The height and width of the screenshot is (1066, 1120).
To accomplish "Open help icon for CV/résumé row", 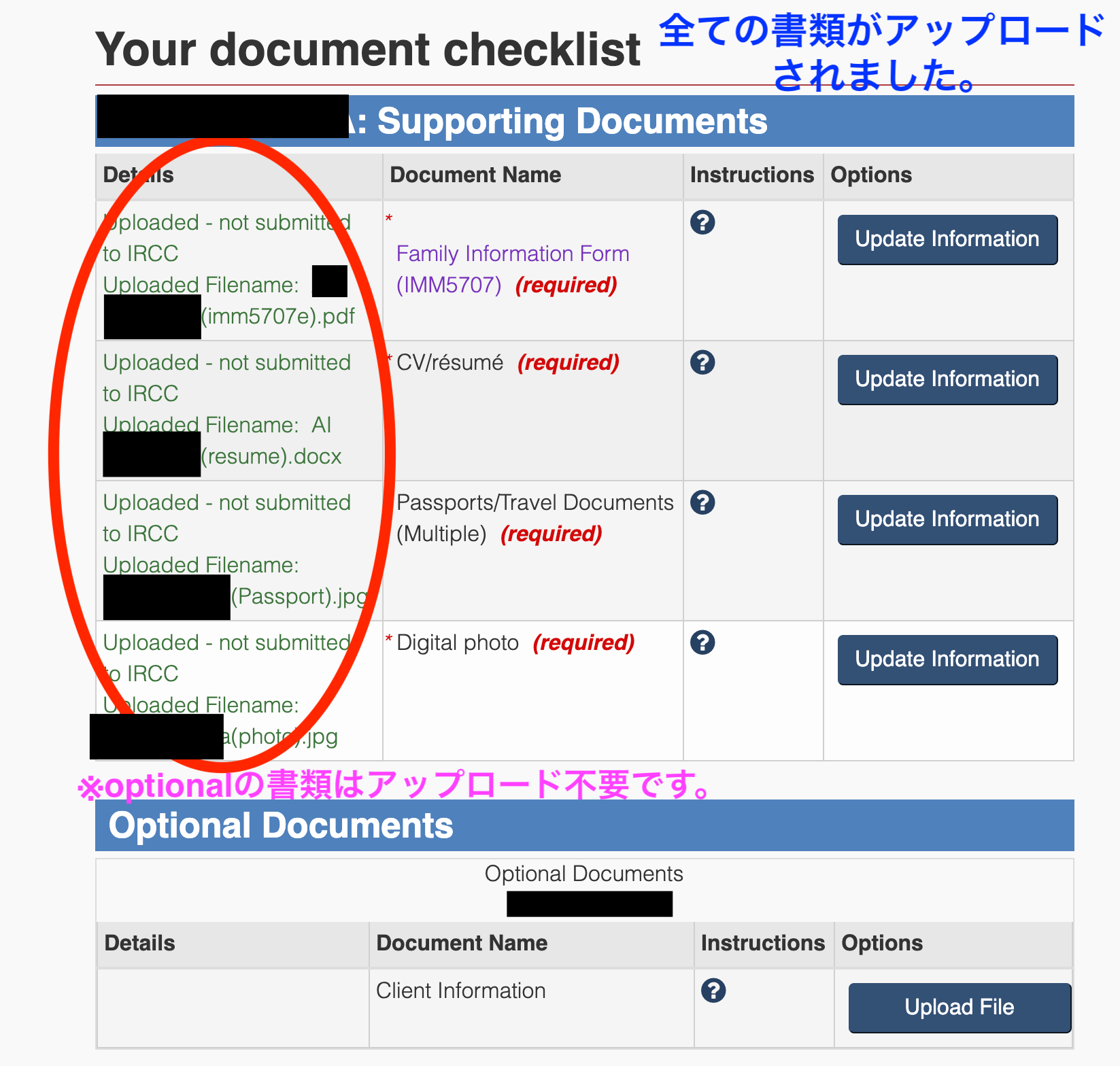I will 702,362.
